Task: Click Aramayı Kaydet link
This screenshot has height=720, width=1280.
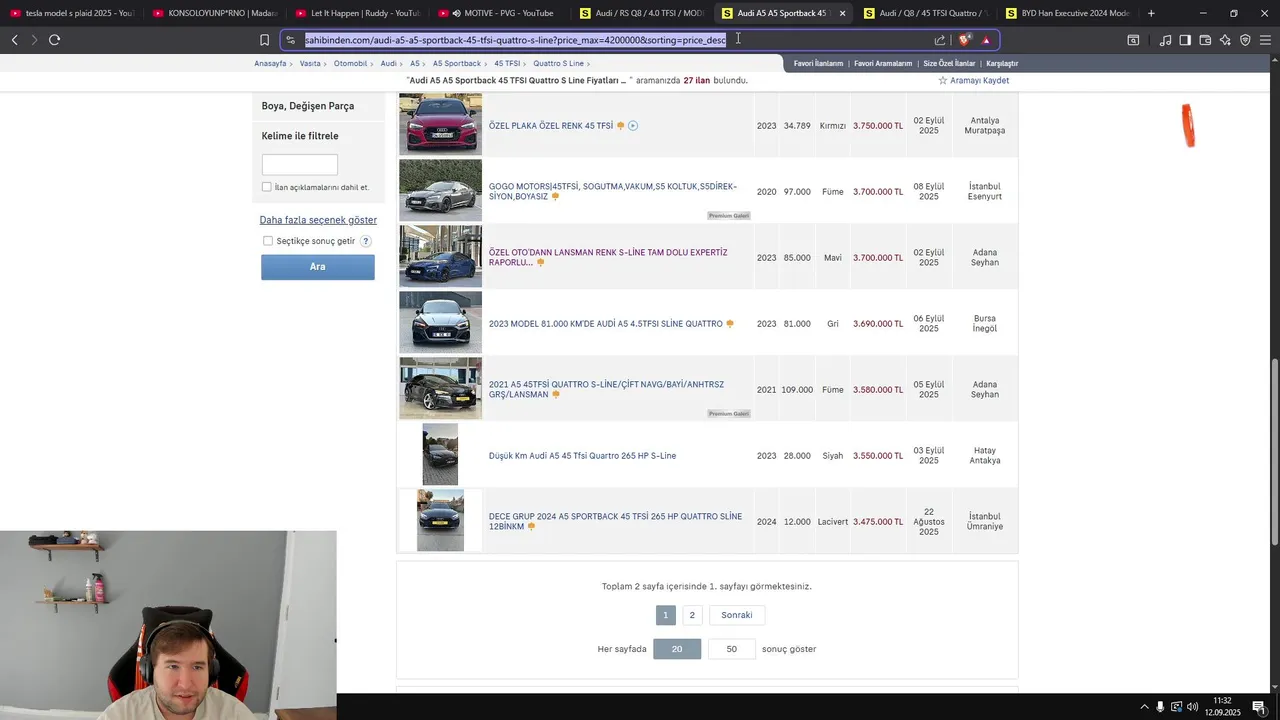Action: point(979,80)
